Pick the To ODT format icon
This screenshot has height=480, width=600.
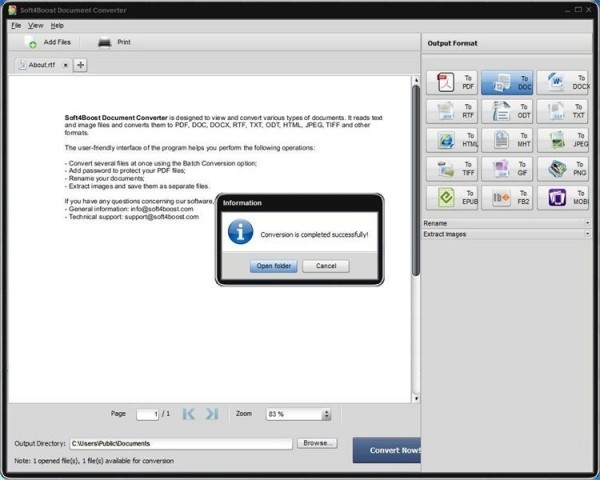click(x=508, y=111)
